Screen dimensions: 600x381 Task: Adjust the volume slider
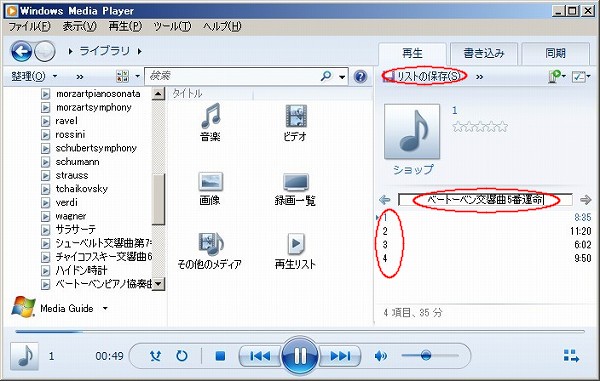pos(430,356)
